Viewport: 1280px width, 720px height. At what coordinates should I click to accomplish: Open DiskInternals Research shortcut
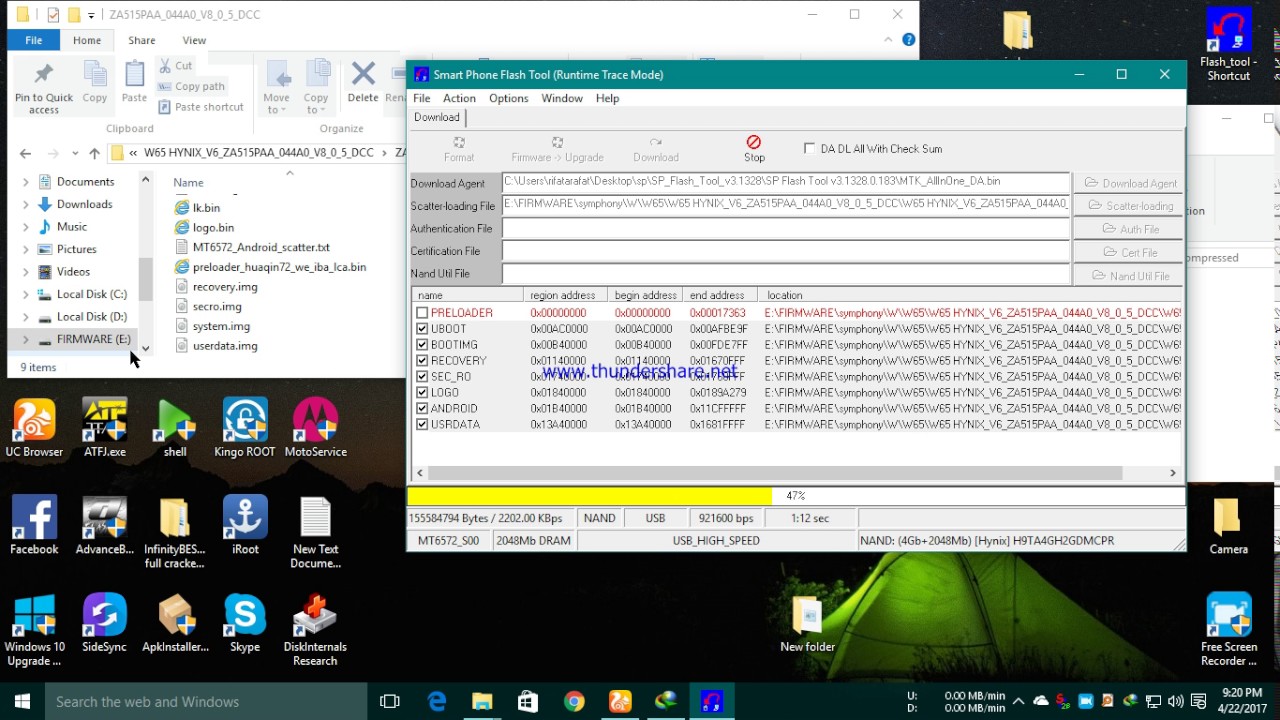tap(315, 630)
